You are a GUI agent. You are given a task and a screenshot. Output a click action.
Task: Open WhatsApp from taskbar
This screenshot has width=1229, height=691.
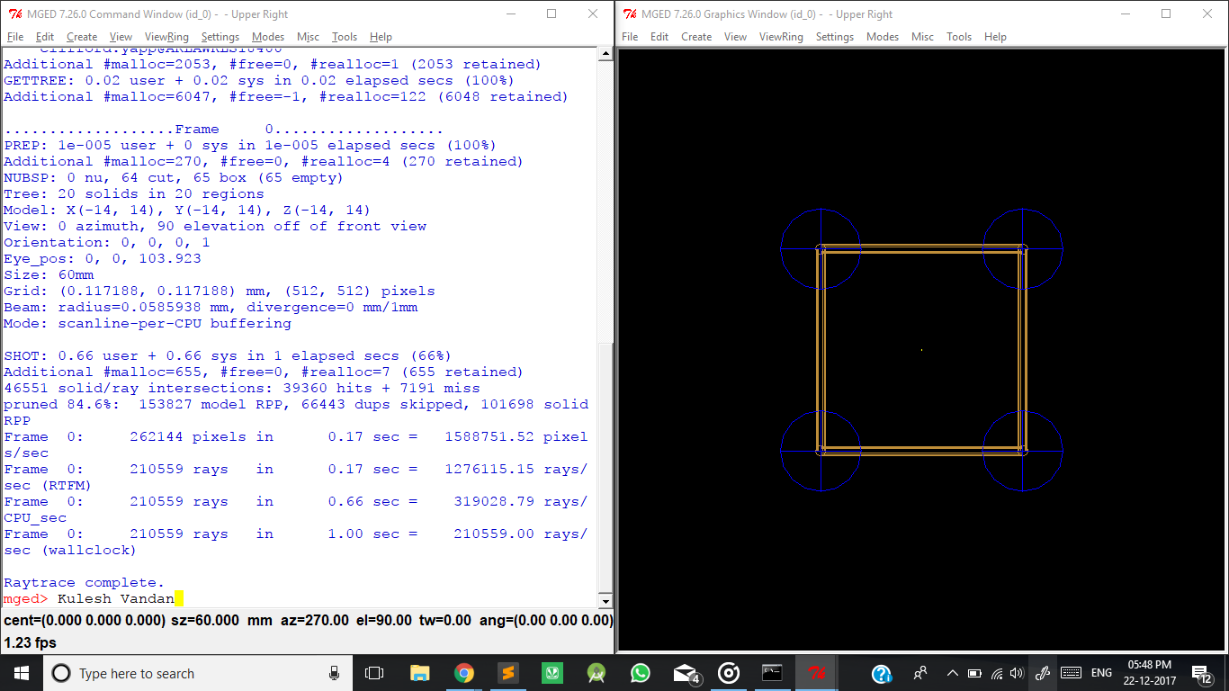click(640, 673)
